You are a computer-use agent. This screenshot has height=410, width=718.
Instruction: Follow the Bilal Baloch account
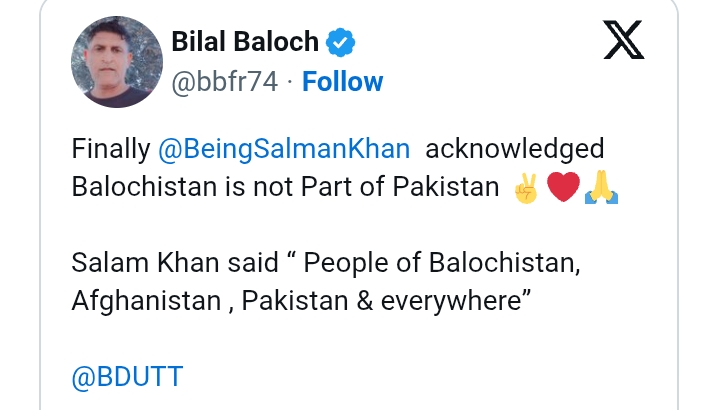click(343, 82)
